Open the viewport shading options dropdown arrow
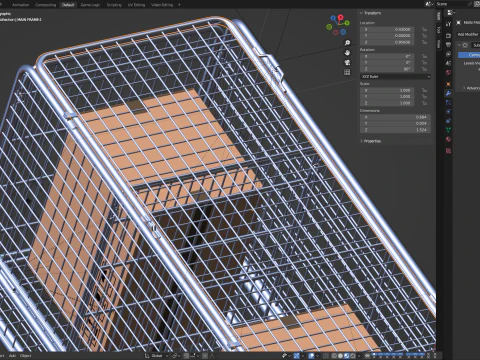The width and height of the screenshot is (480, 360). tap(359, 356)
